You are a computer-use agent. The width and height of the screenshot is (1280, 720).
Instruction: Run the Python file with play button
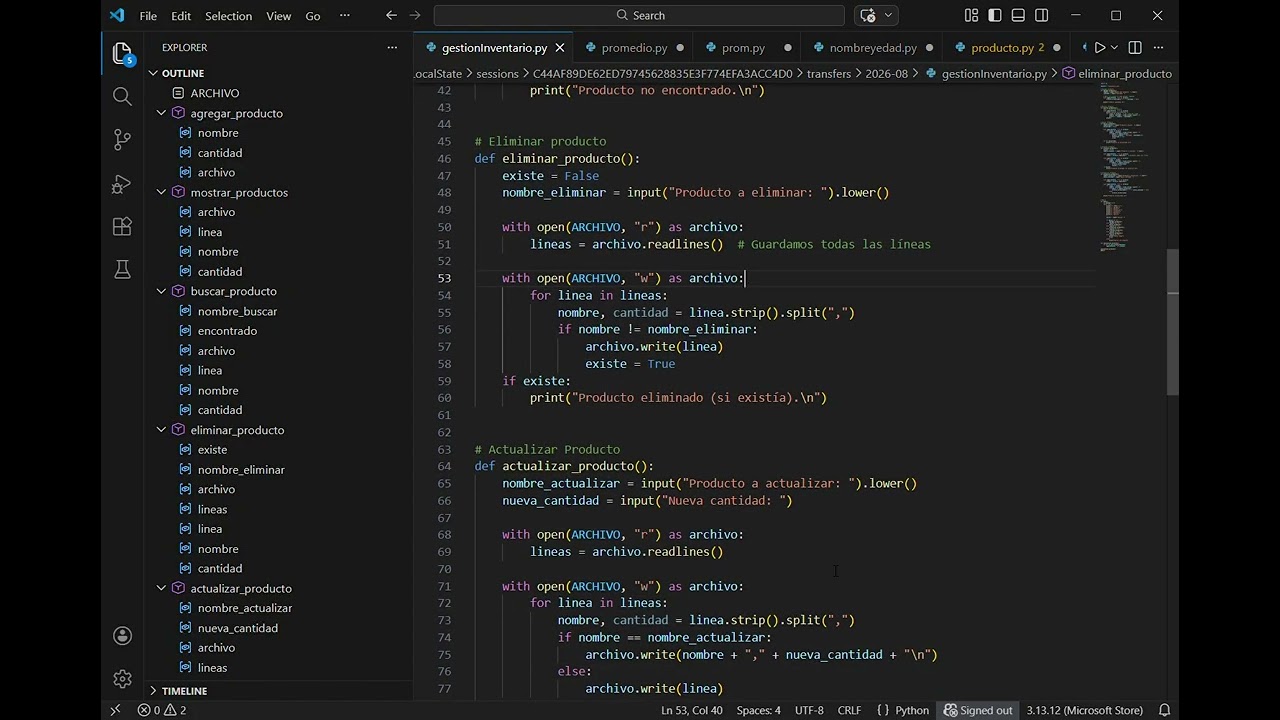tap(1100, 47)
